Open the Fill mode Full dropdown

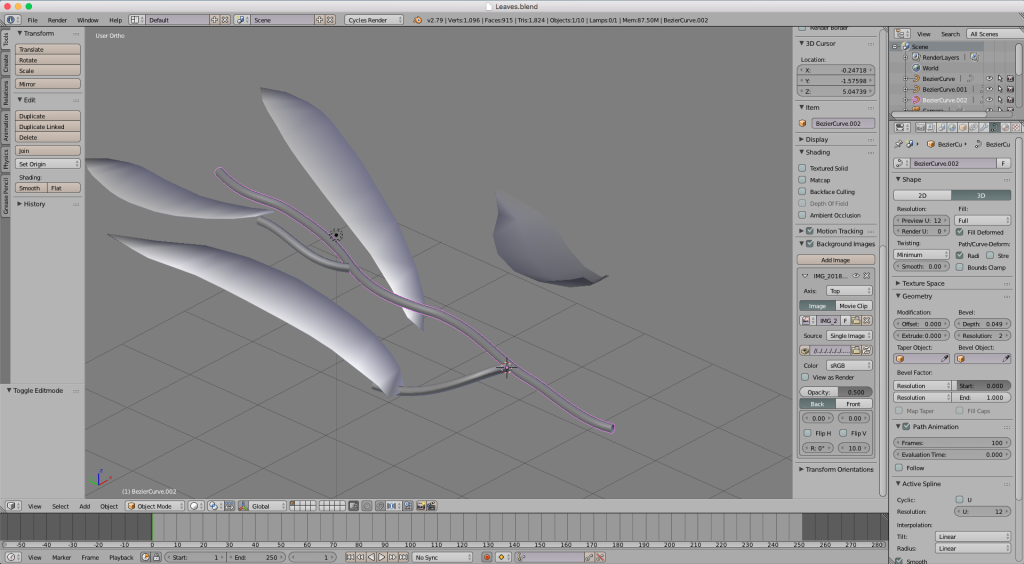pyautogui.click(x=982, y=220)
